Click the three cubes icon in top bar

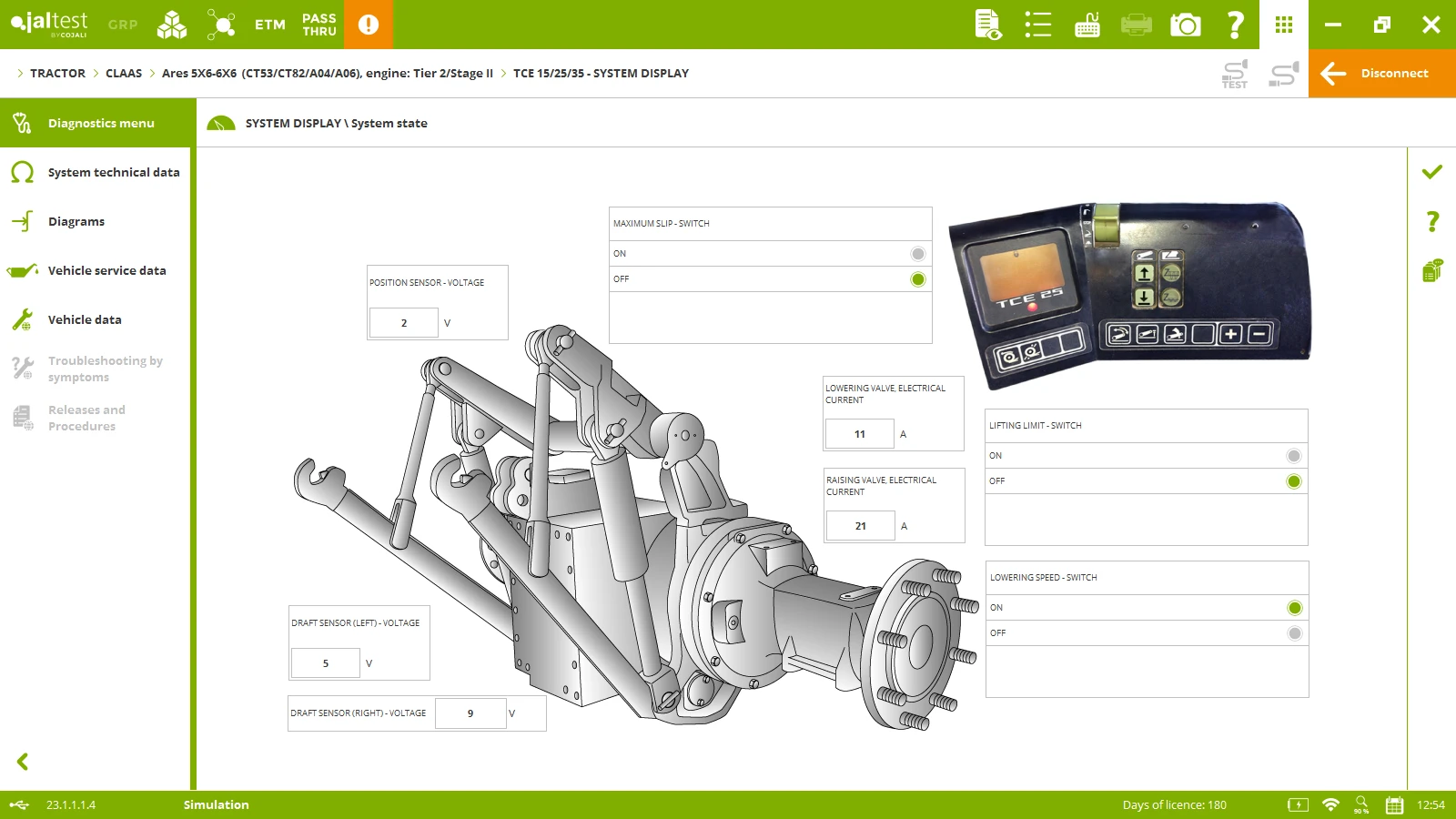click(x=172, y=25)
